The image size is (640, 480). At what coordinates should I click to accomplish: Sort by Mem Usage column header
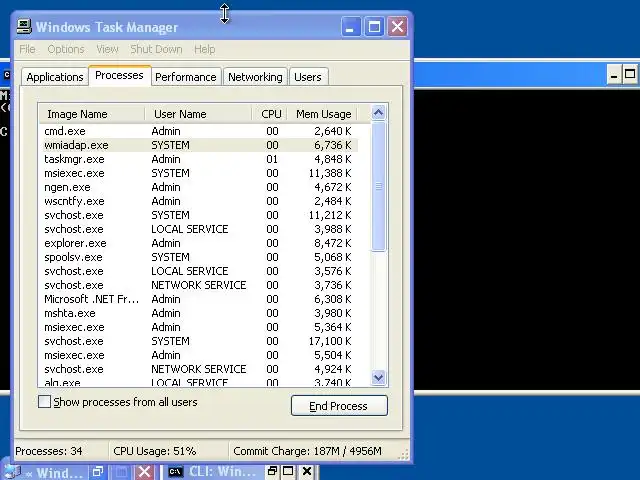[322, 114]
